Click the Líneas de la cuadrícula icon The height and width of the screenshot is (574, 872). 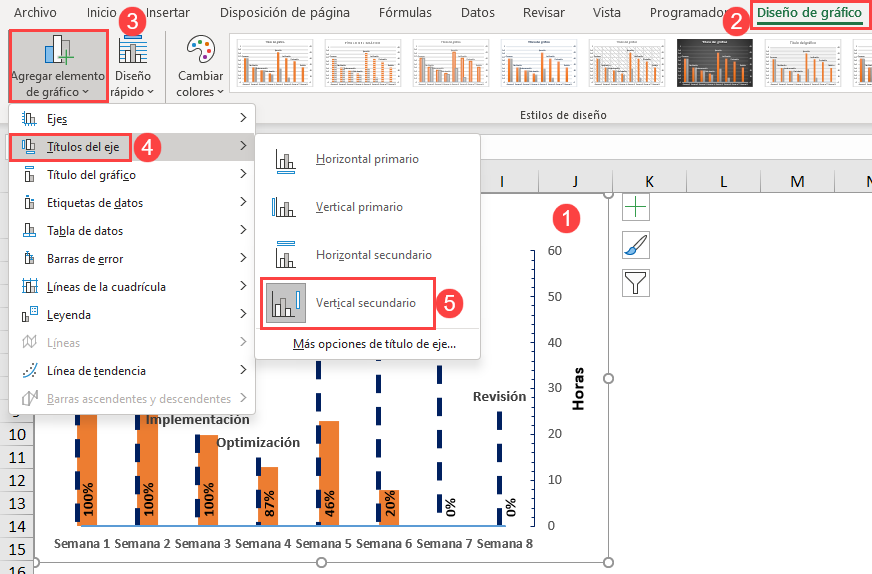click(x=29, y=286)
